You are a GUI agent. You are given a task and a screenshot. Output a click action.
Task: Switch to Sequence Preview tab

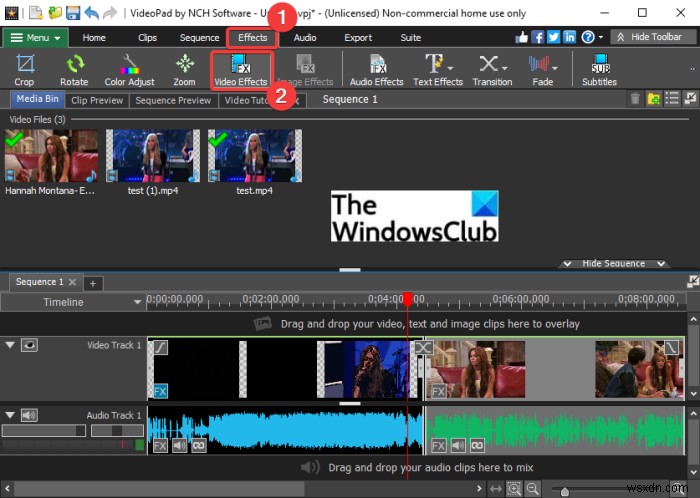173,100
